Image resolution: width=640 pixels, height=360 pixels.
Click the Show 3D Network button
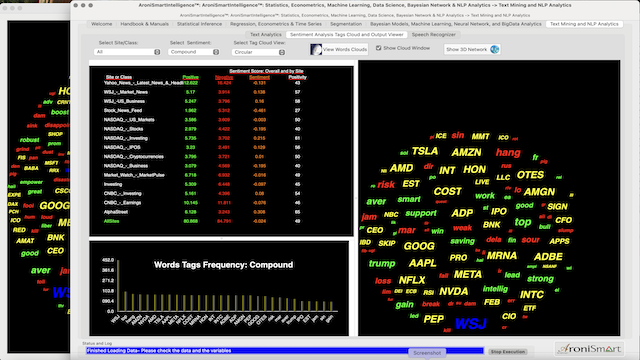[x=472, y=49]
